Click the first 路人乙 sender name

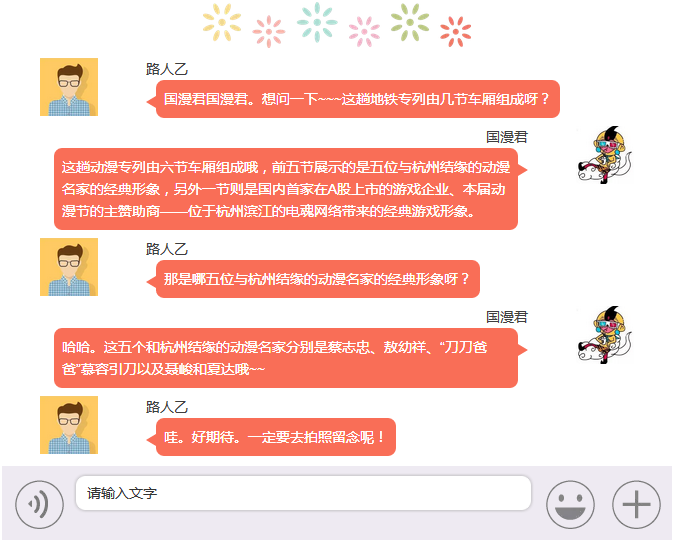click(167, 69)
